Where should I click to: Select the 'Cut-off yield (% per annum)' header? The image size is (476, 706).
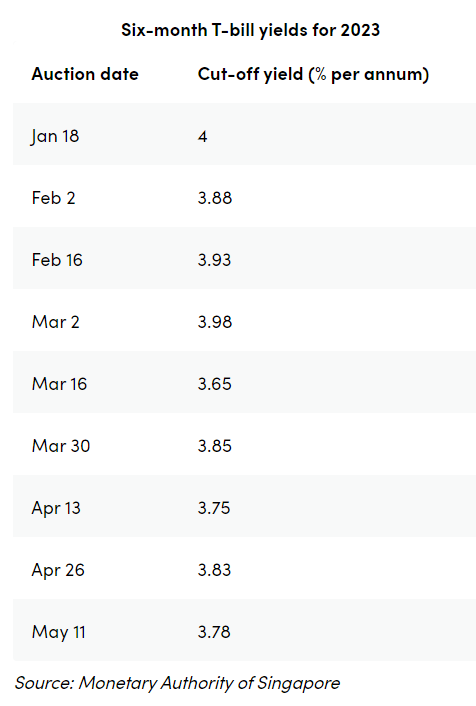point(313,74)
